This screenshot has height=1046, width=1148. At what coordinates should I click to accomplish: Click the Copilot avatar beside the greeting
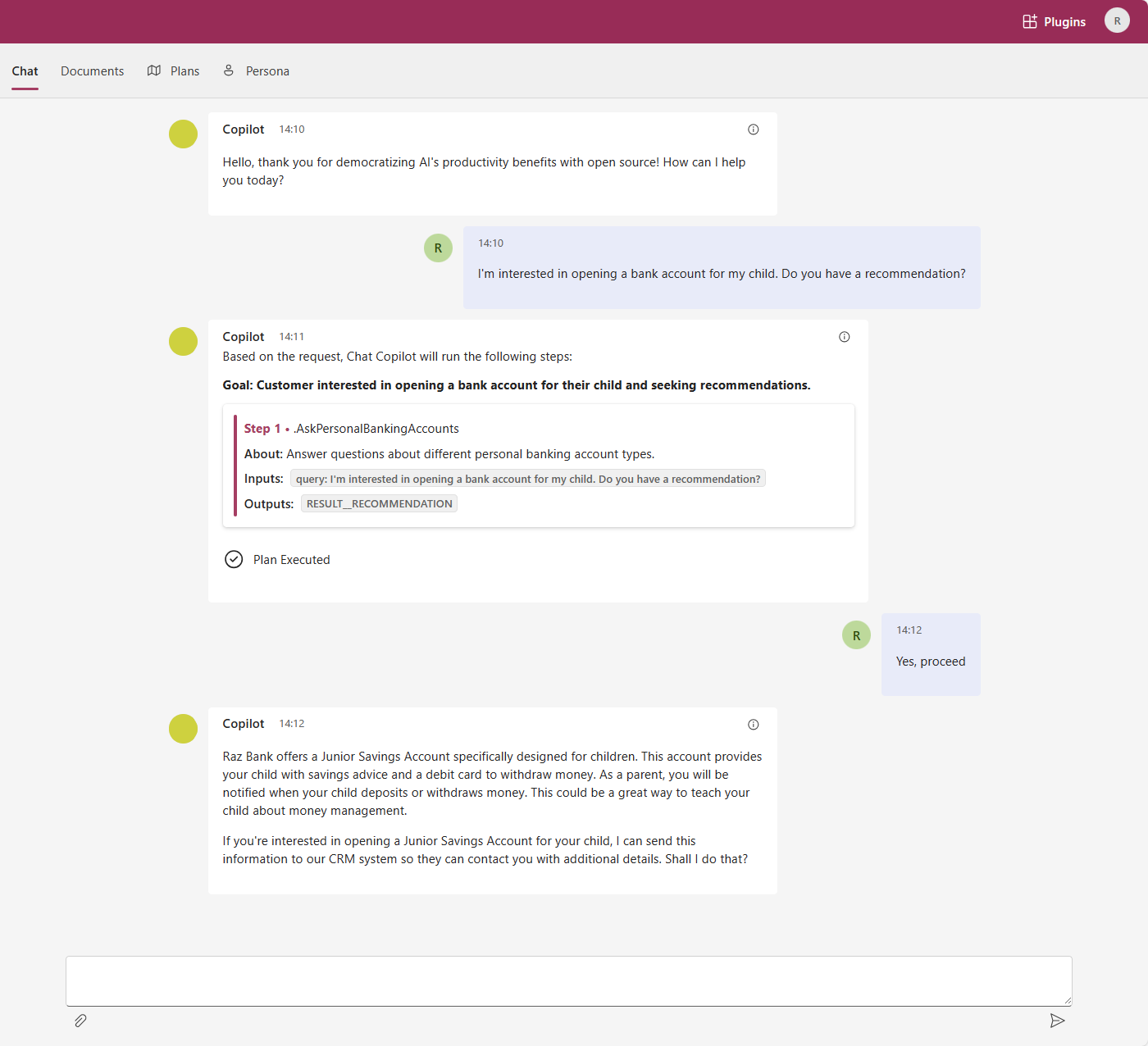(x=183, y=134)
